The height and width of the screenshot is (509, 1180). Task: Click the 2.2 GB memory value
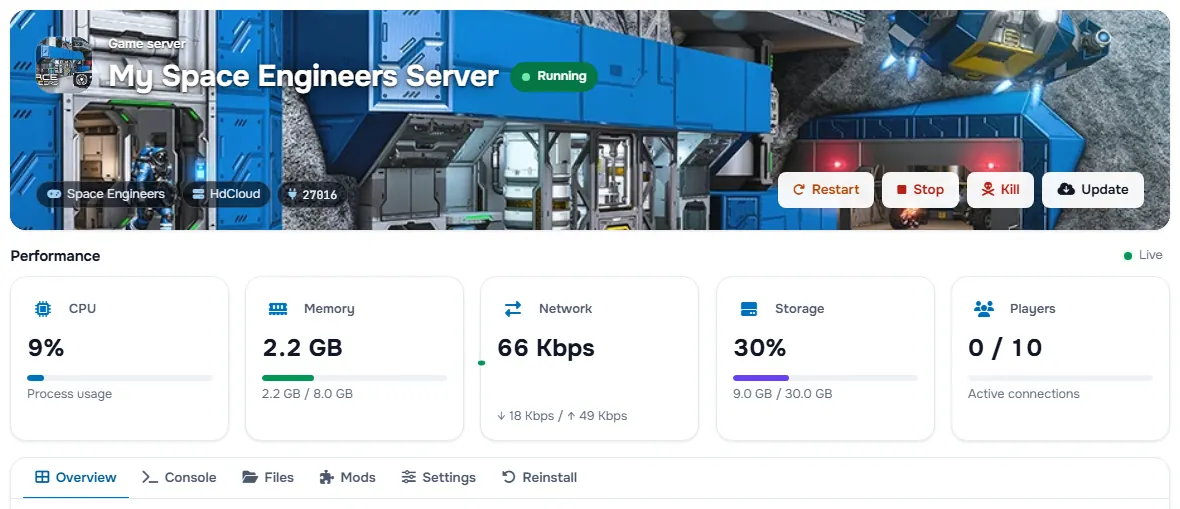302,348
